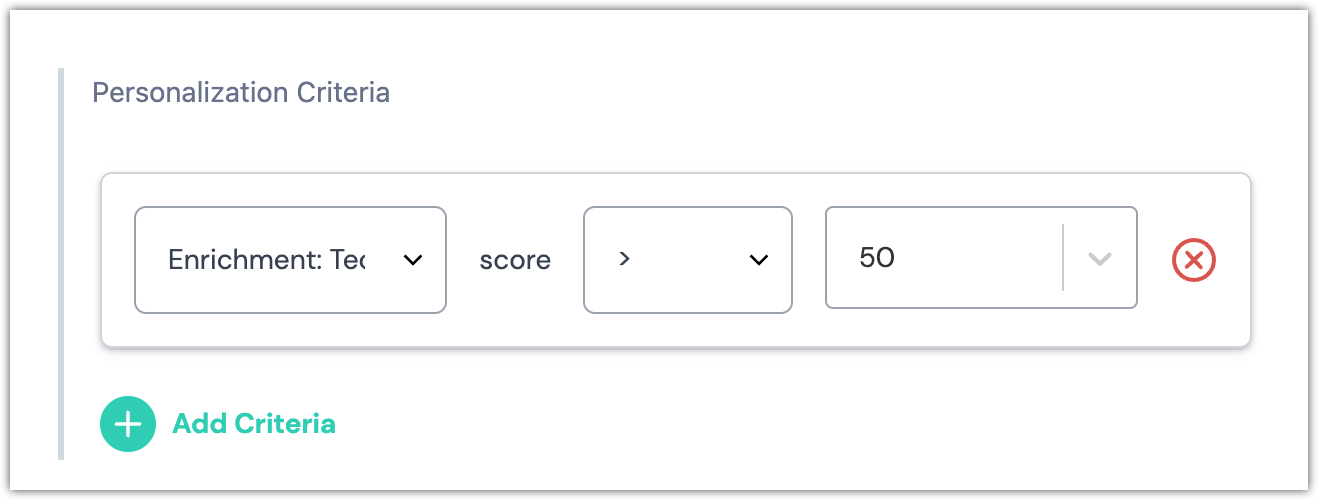1318x500 pixels.
Task: Click the vertical separator in the value field
Action: click(1063, 258)
